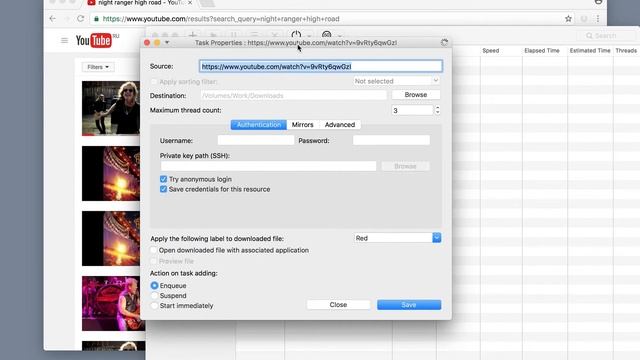
Task: Enable Open downloaded file with associated application
Action: point(154,250)
